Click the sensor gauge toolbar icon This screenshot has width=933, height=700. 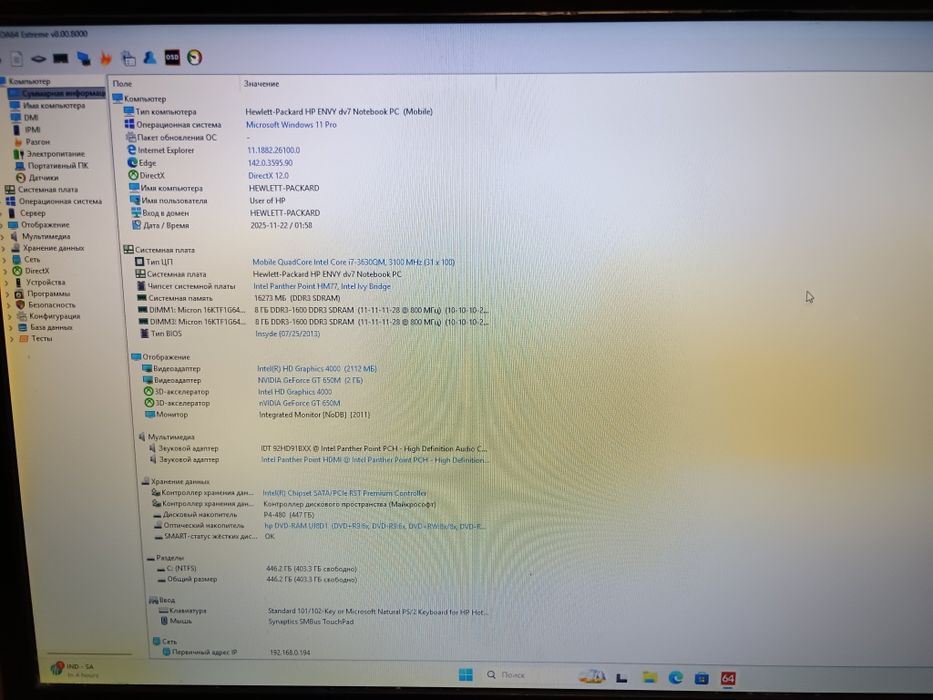coord(195,57)
